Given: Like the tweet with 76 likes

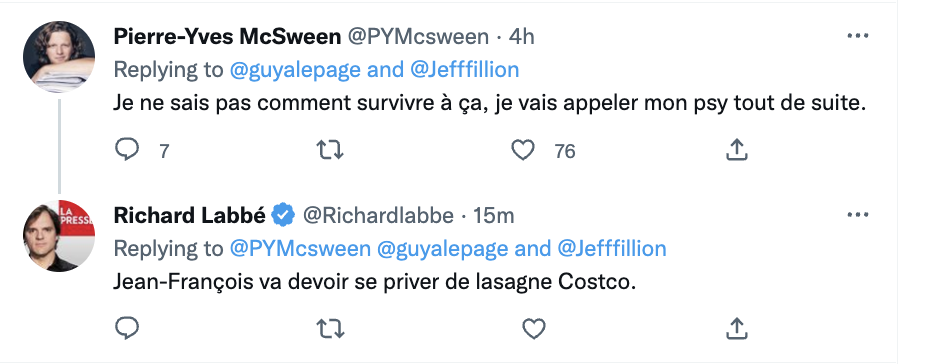Looking at the screenshot, I should coord(523,150).
